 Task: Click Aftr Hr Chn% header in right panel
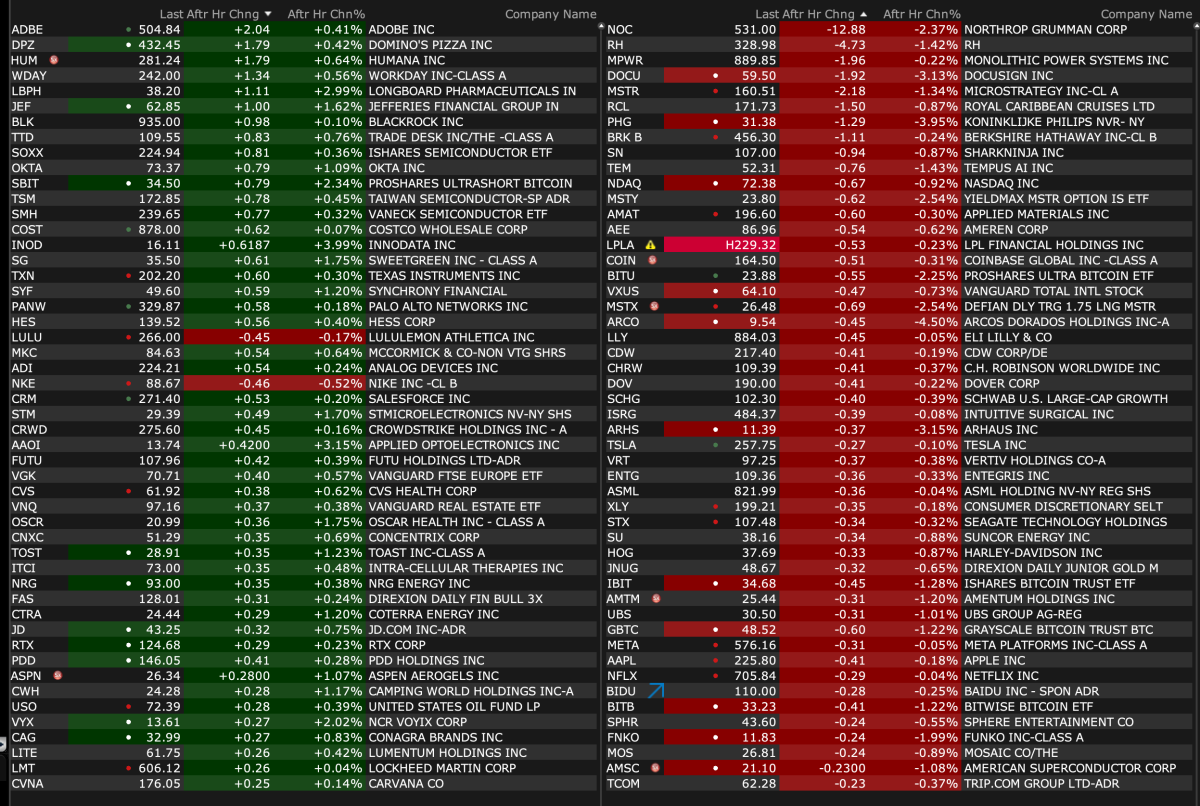[x=921, y=15]
